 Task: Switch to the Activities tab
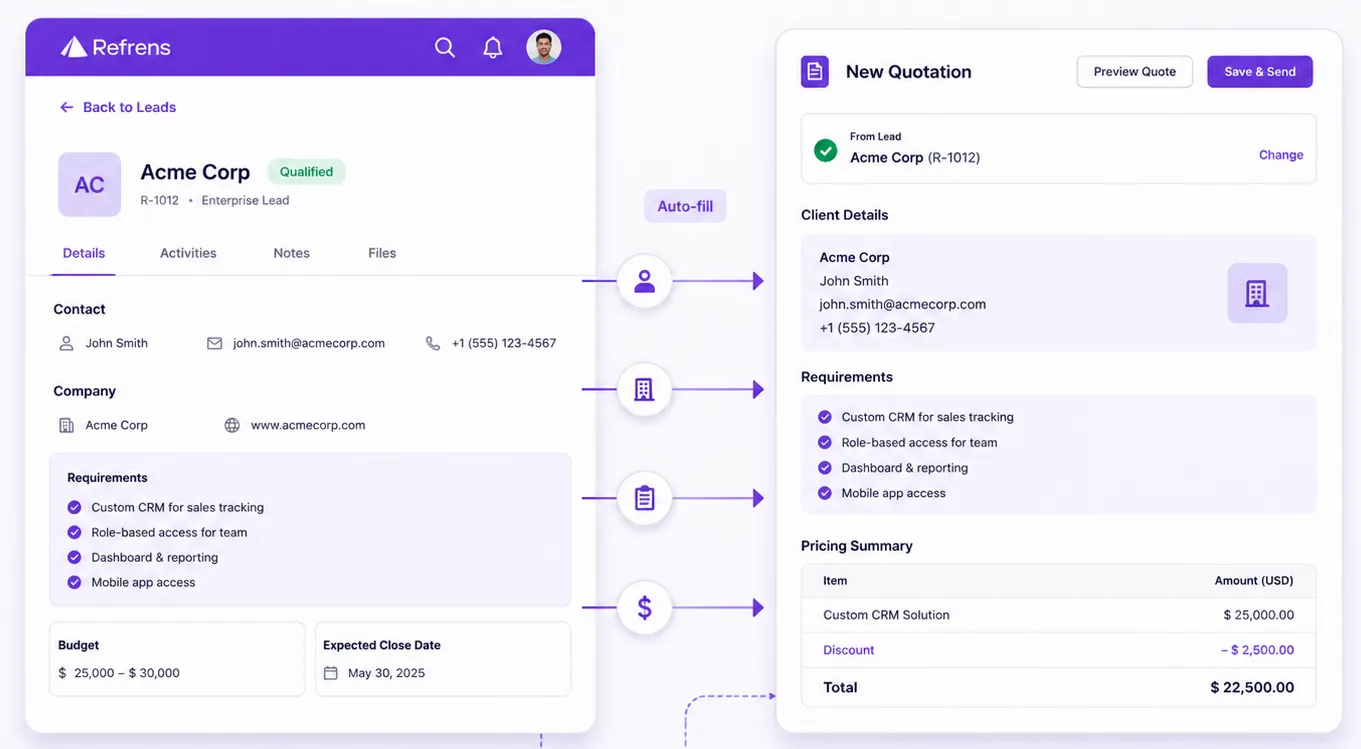point(188,253)
